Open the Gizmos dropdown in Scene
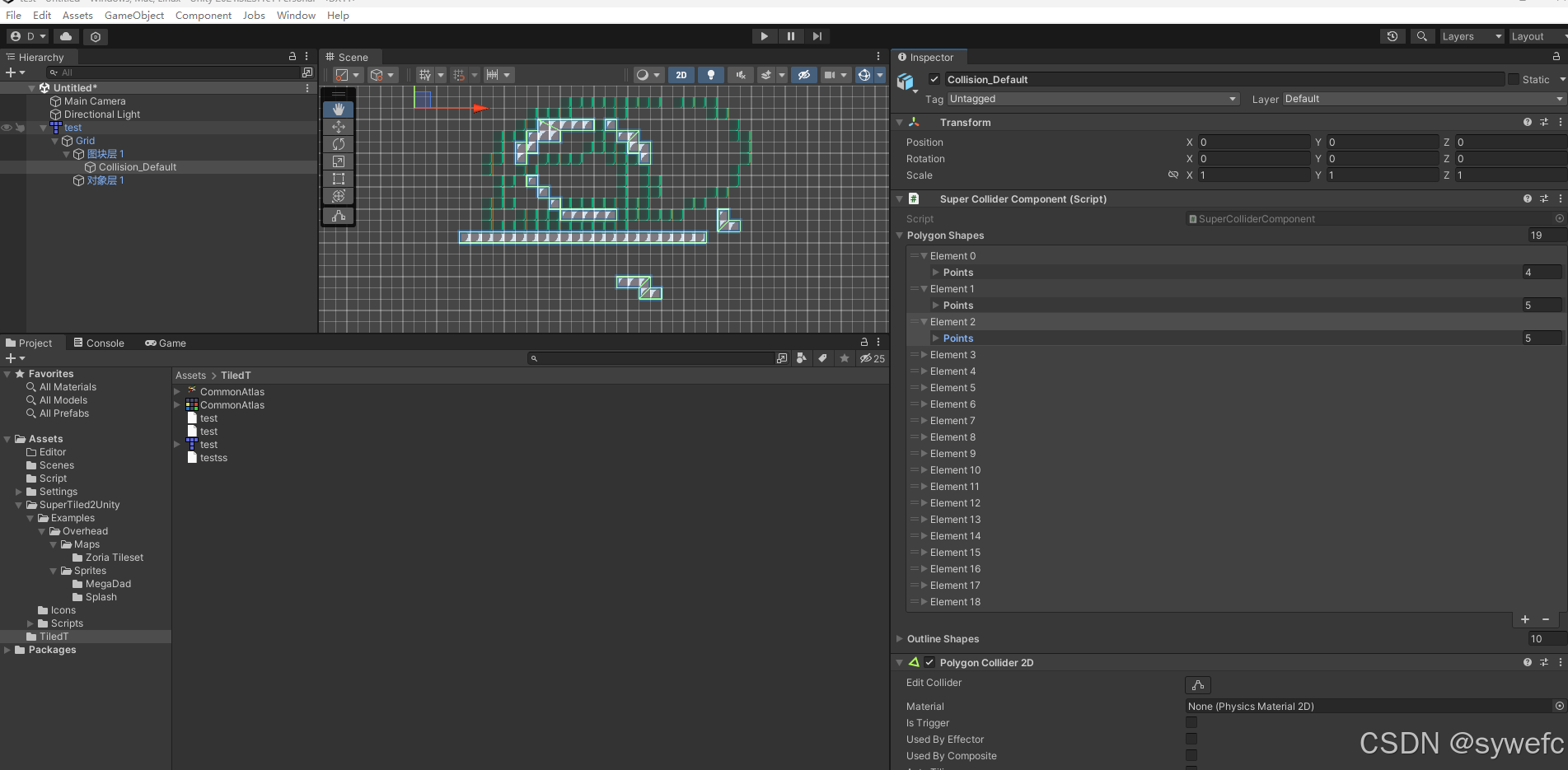Viewport: 1568px width, 770px height. [880, 75]
